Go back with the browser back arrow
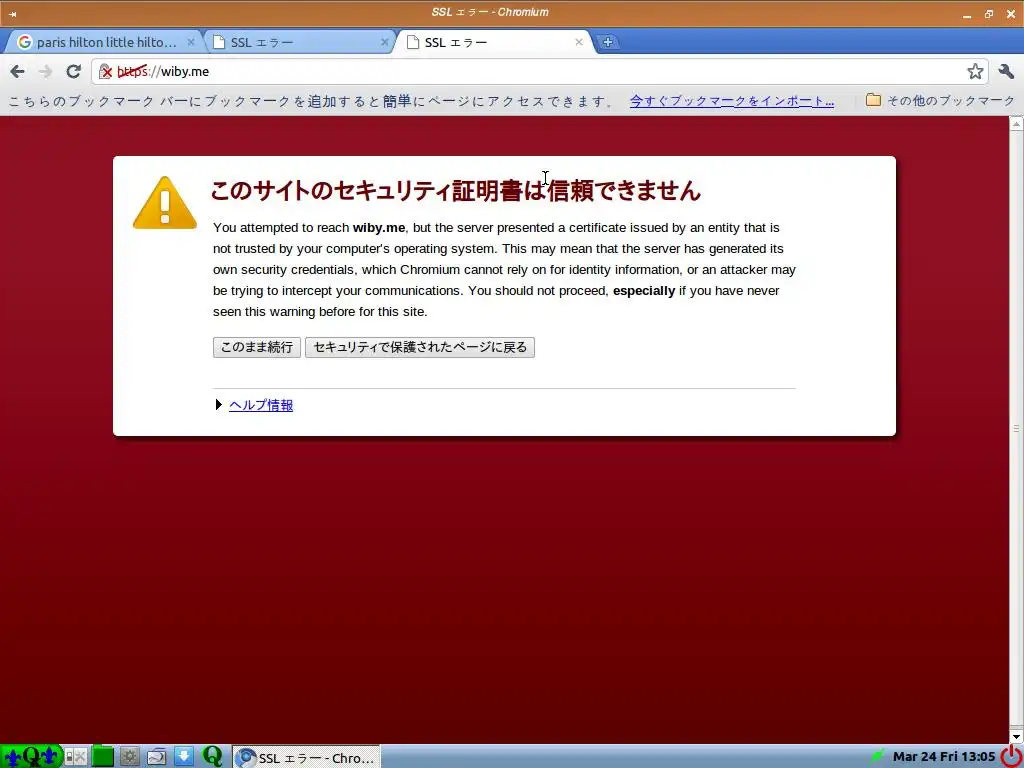The height and width of the screenshot is (768, 1024). click(18, 72)
